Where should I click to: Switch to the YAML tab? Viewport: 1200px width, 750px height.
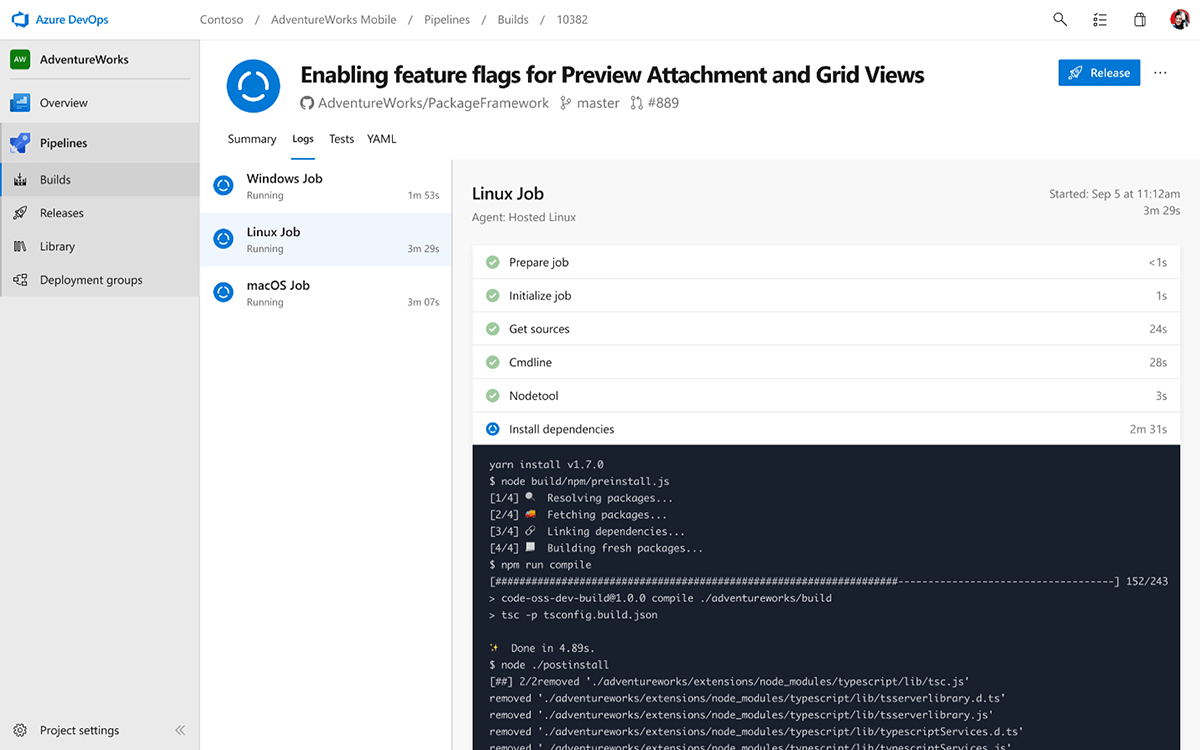(381, 139)
